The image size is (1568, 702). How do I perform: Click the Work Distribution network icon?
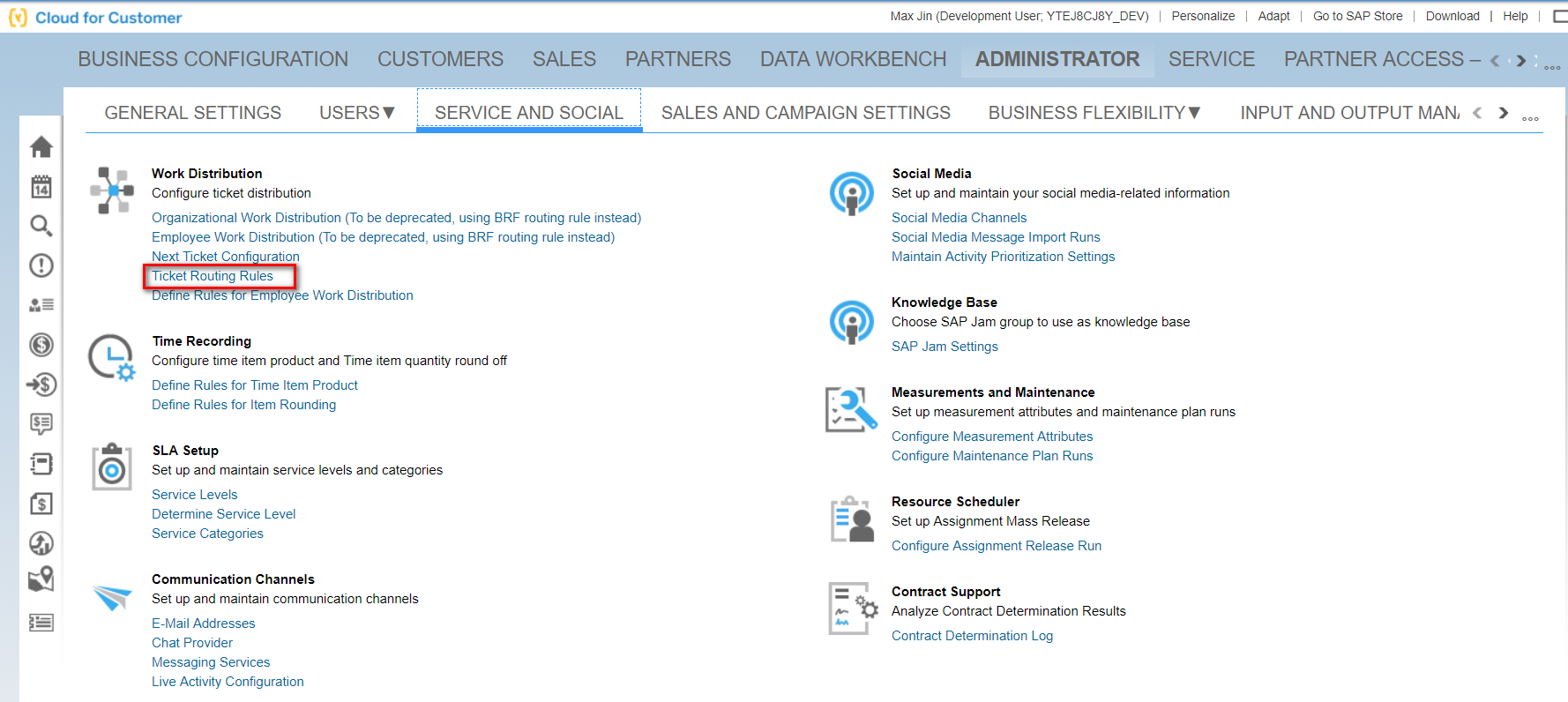click(112, 190)
